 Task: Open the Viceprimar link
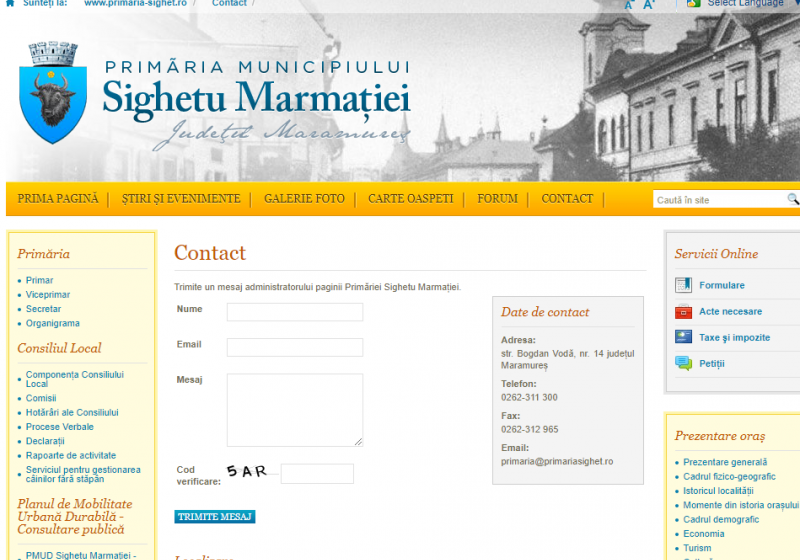47,294
